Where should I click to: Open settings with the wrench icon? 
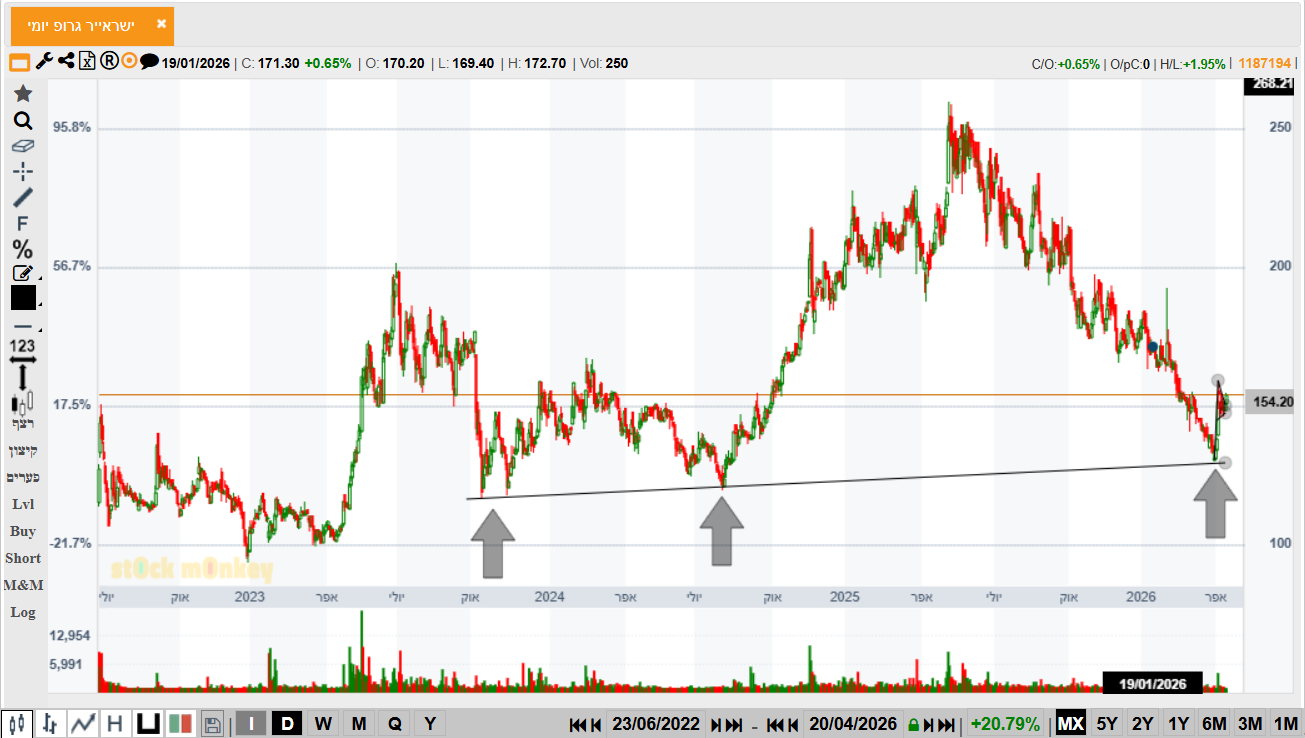click(x=43, y=62)
